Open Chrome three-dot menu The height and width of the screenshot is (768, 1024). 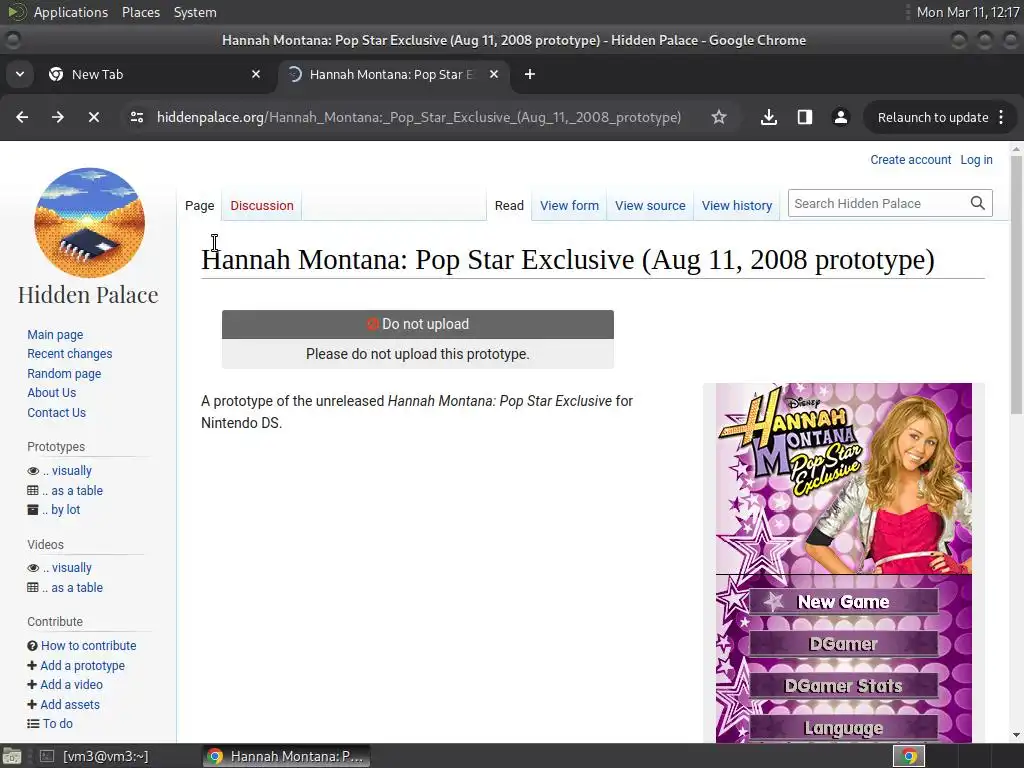click(1001, 118)
